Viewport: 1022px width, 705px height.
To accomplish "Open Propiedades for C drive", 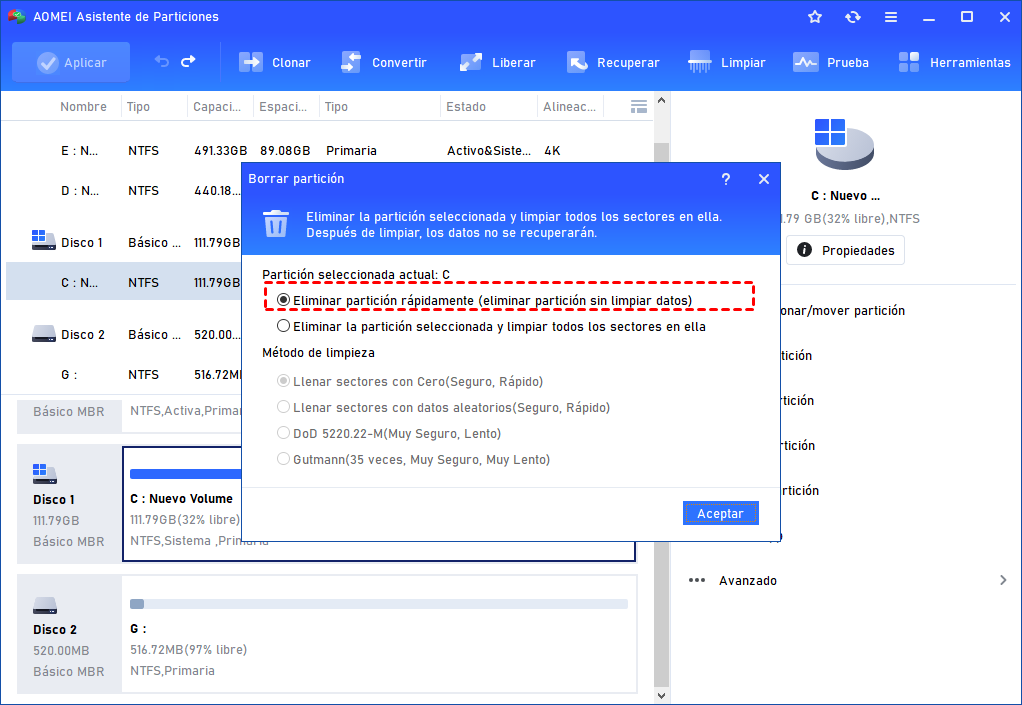I will pyautogui.click(x=845, y=250).
